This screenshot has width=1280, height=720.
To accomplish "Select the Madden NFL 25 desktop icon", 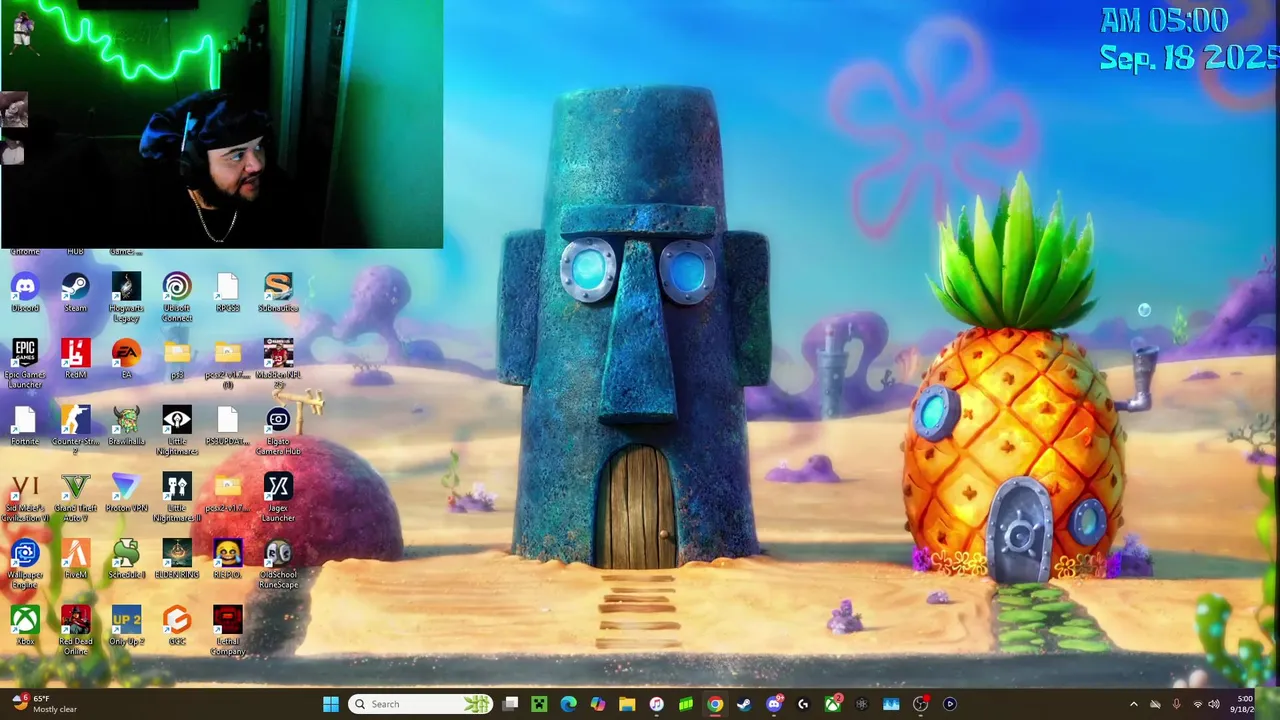I will (x=278, y=364).
